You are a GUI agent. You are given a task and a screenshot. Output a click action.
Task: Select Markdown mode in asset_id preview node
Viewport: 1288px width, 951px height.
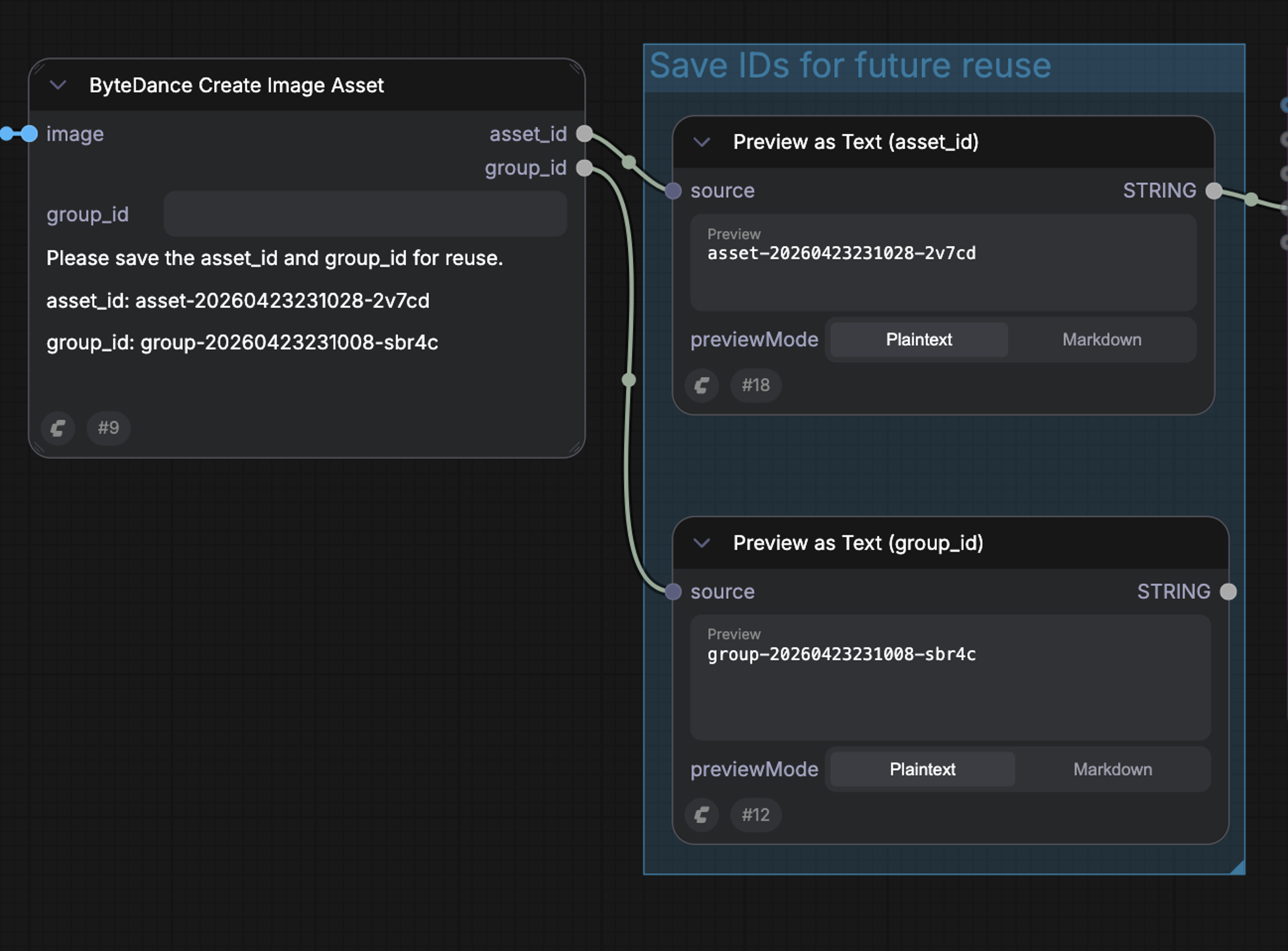tap(1101, 340)
